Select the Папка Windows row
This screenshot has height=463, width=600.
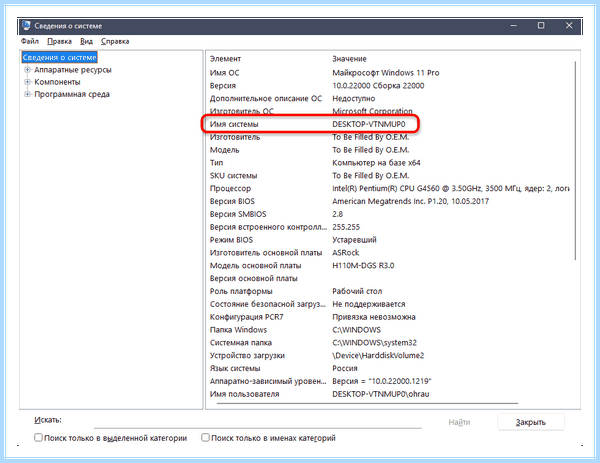tap(390, 330)
